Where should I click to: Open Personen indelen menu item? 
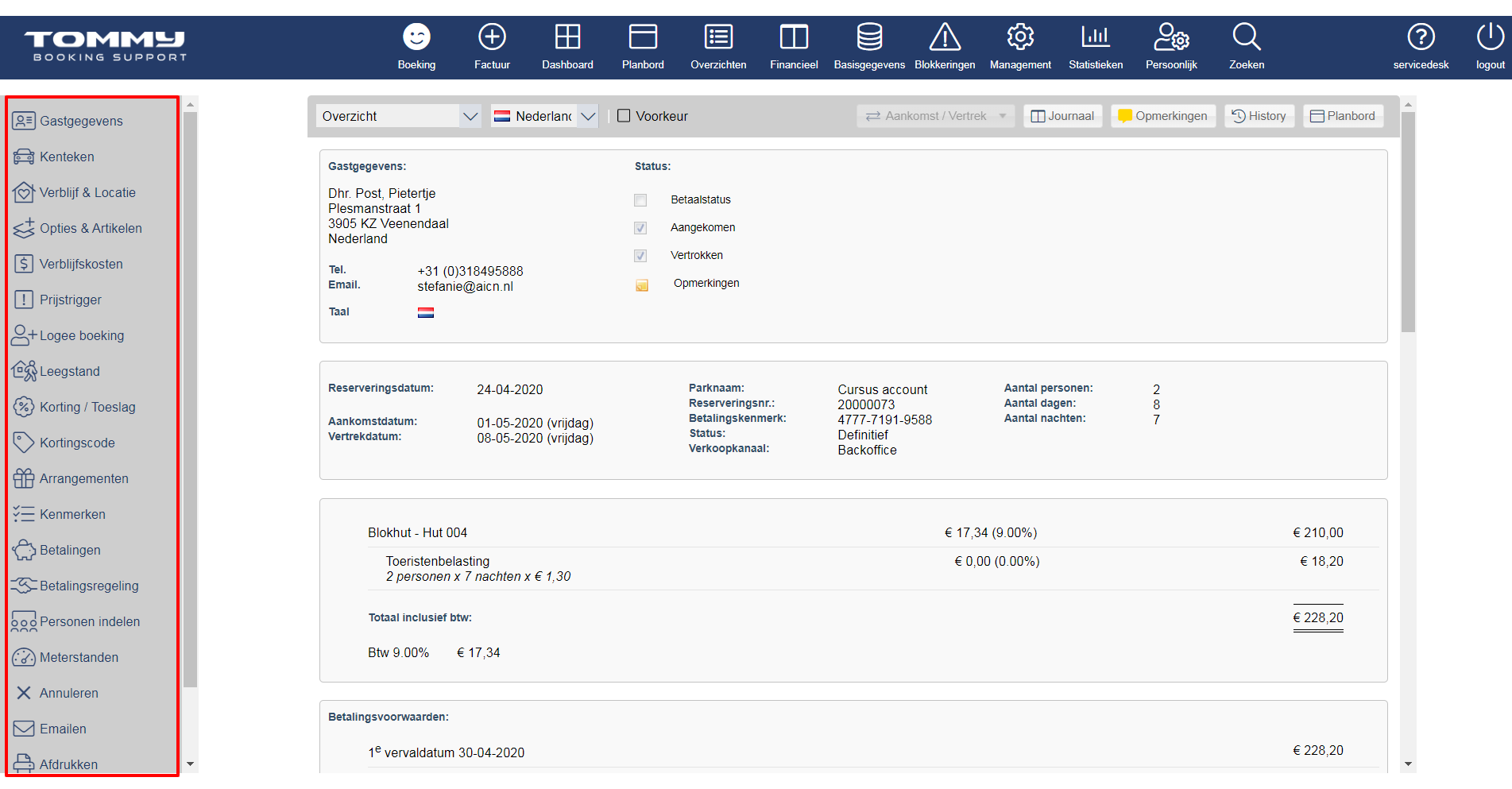(90, 621)
